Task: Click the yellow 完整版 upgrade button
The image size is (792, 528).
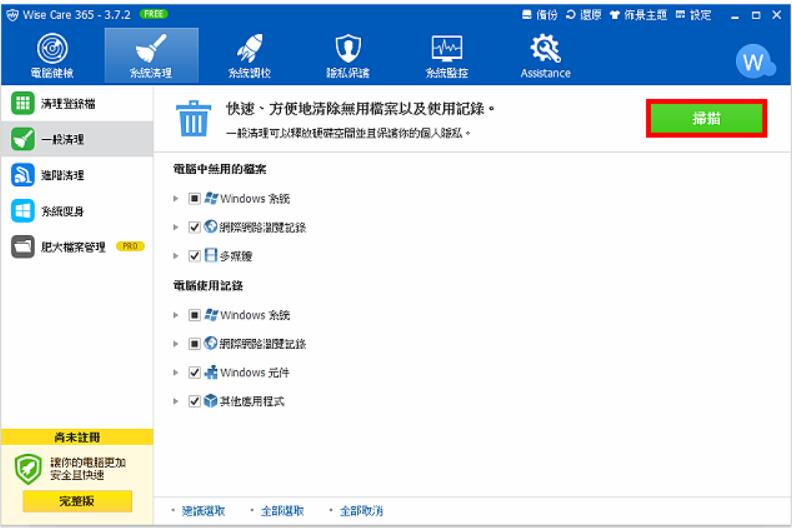Action: coord(77,501)
